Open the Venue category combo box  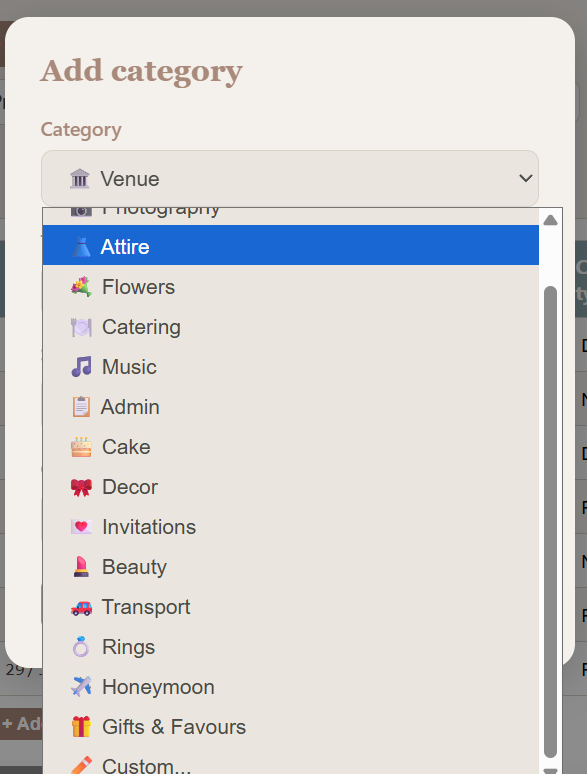(290, 178)
